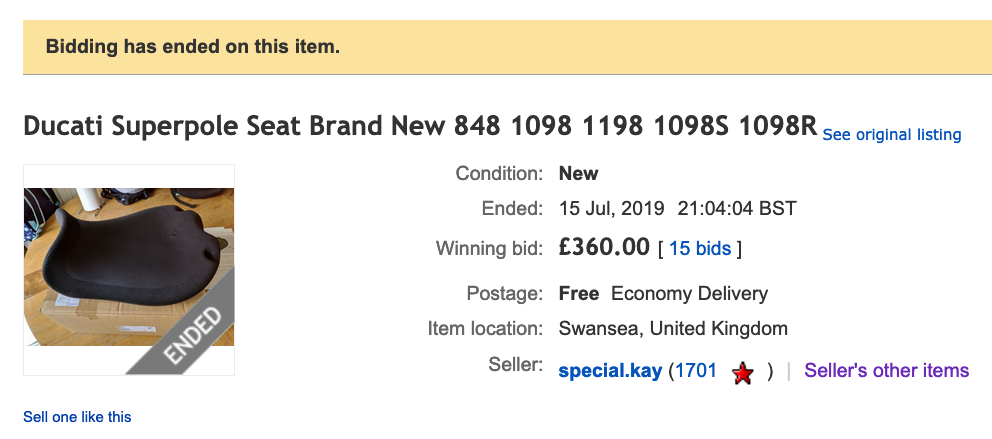
Task: Click the Item location label
Action: pyautogui.click(x=484, y=328)
